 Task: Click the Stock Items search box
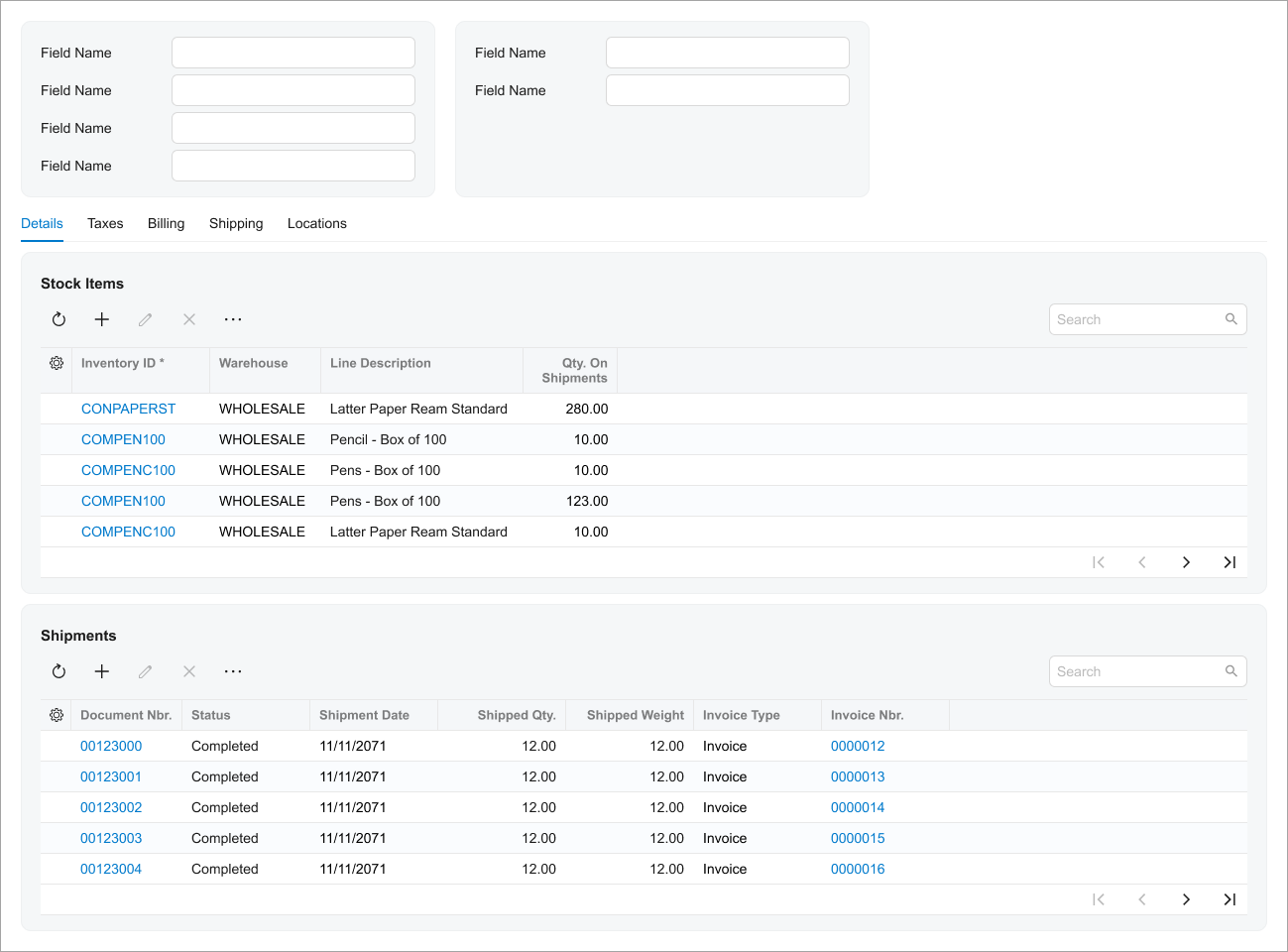pos(1136,319)
